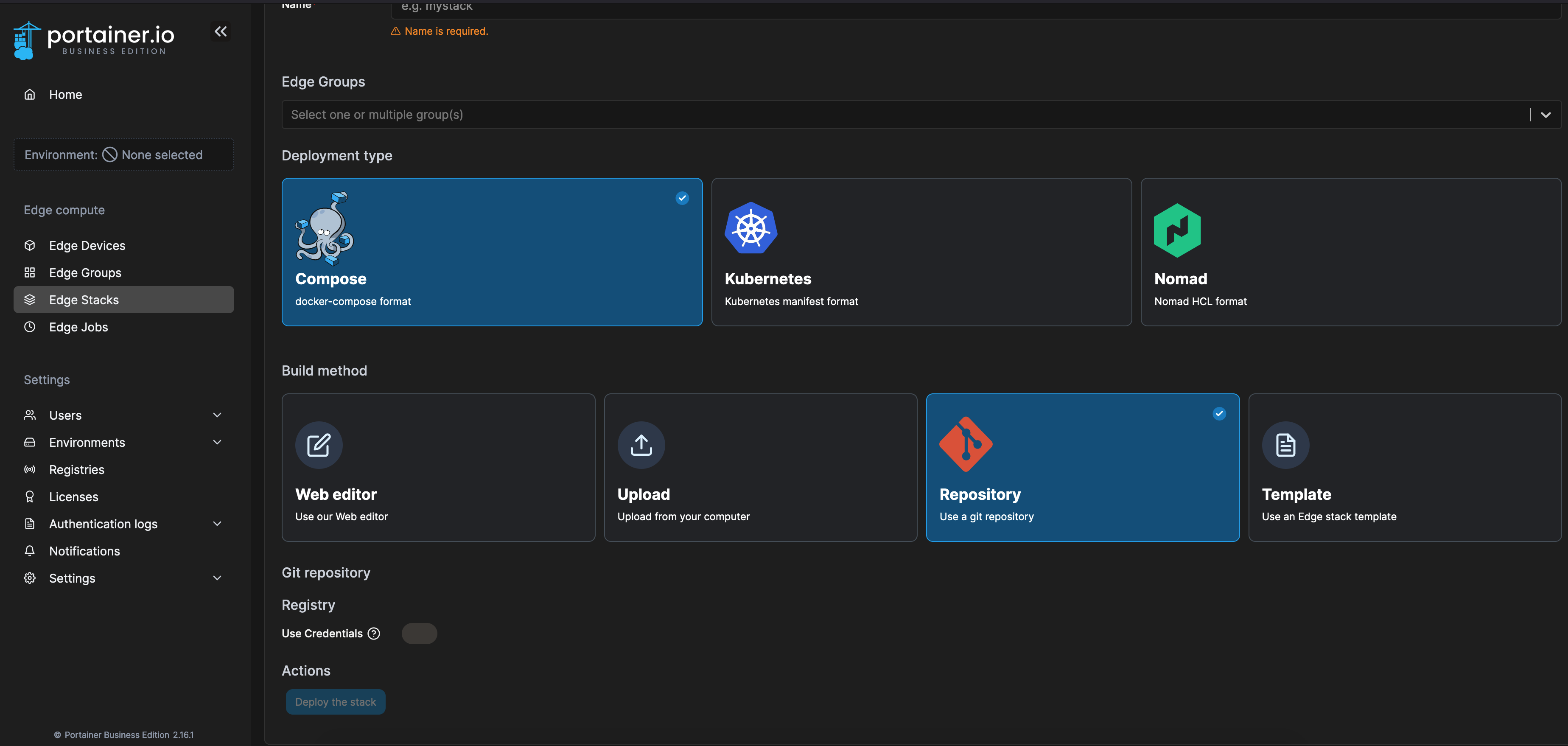
Task: Click the Nomad logo icon
Action: tap(1176, 230)
